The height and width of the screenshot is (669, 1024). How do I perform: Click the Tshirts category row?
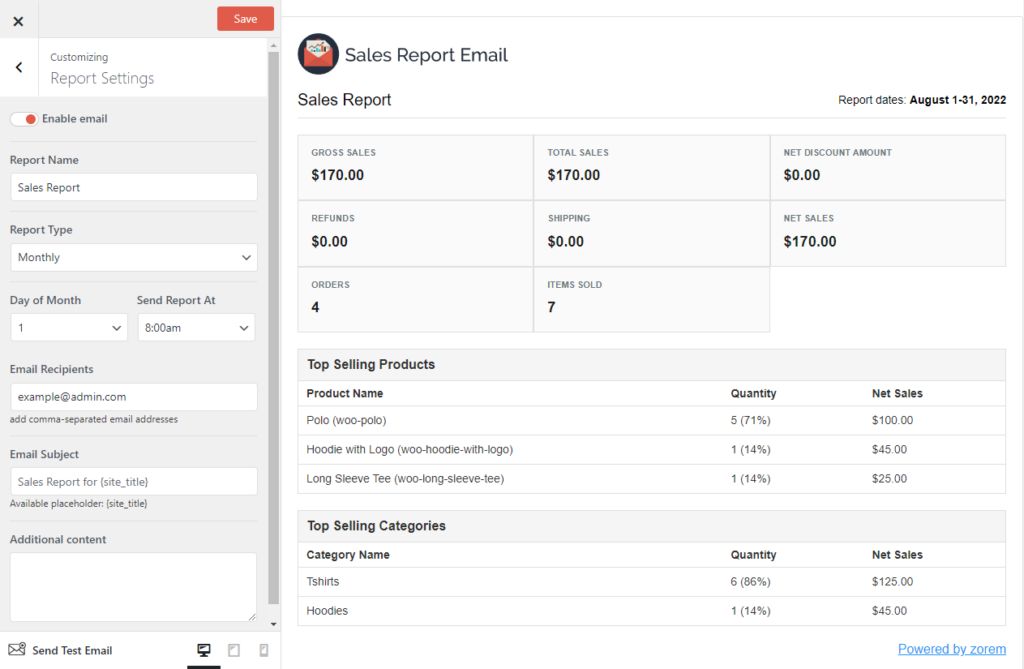[x=652, y=581]
